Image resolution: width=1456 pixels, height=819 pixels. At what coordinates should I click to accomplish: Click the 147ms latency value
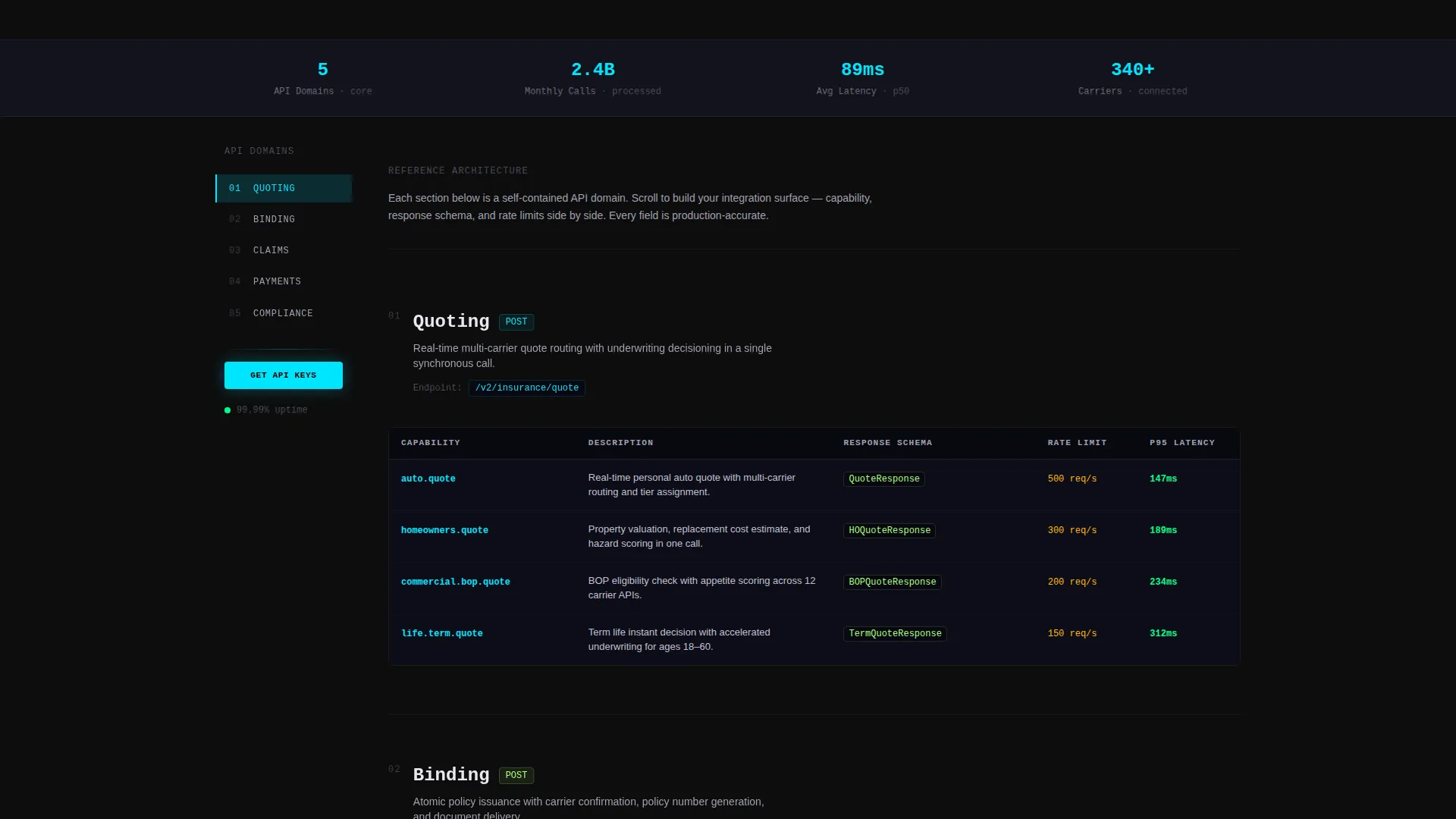(1163, 479)
